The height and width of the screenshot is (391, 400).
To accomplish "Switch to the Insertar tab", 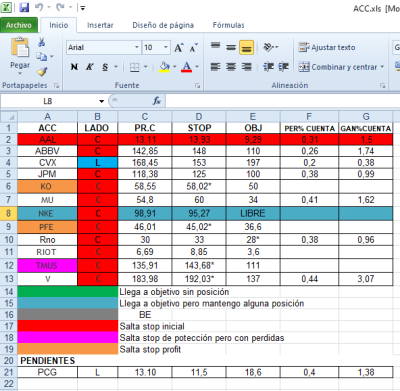I will pyautogui.click(x=100, y=25).
